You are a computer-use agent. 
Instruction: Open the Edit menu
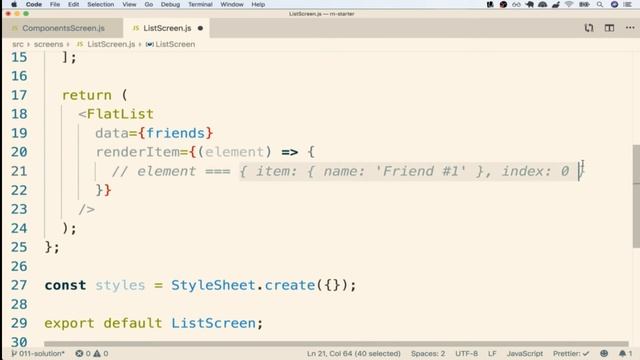[73, 4]
